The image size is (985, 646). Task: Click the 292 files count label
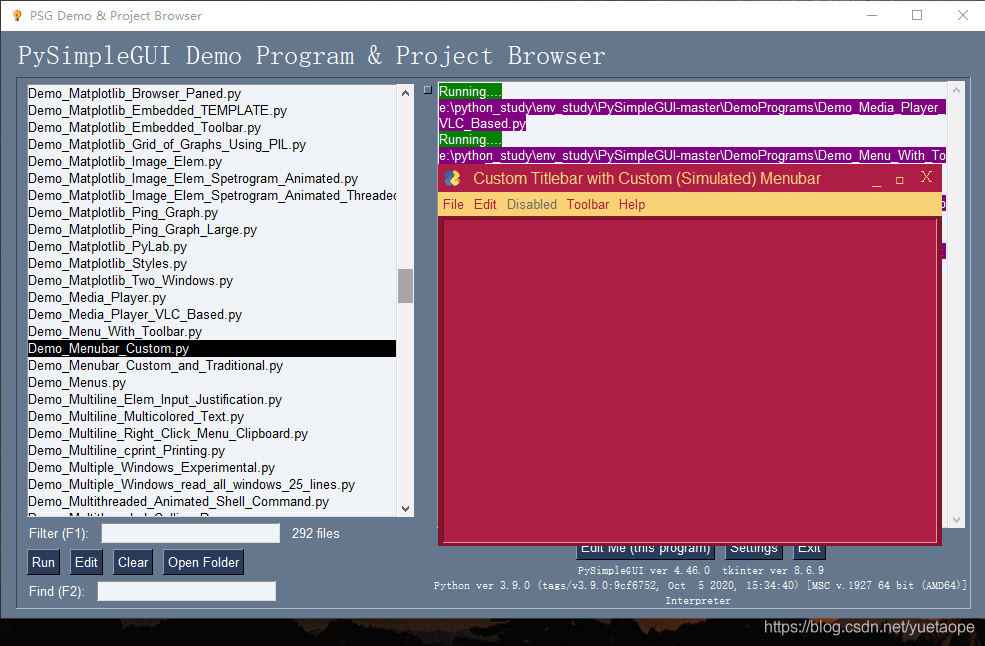click(315, 534)
